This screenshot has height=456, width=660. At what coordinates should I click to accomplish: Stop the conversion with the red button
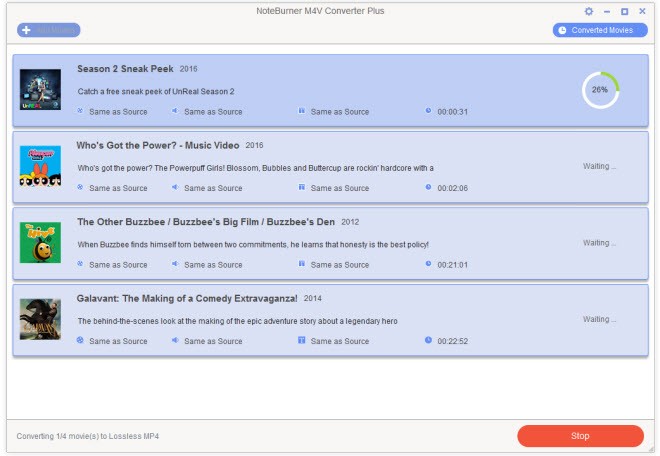tap(580, 436)
